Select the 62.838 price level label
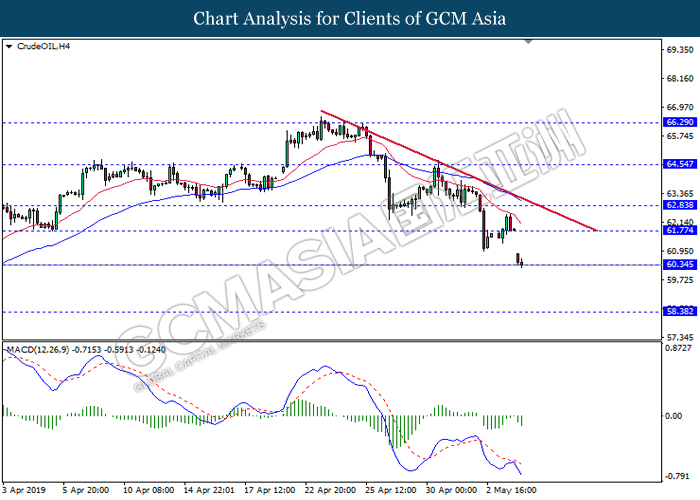 tap(680, 205)
